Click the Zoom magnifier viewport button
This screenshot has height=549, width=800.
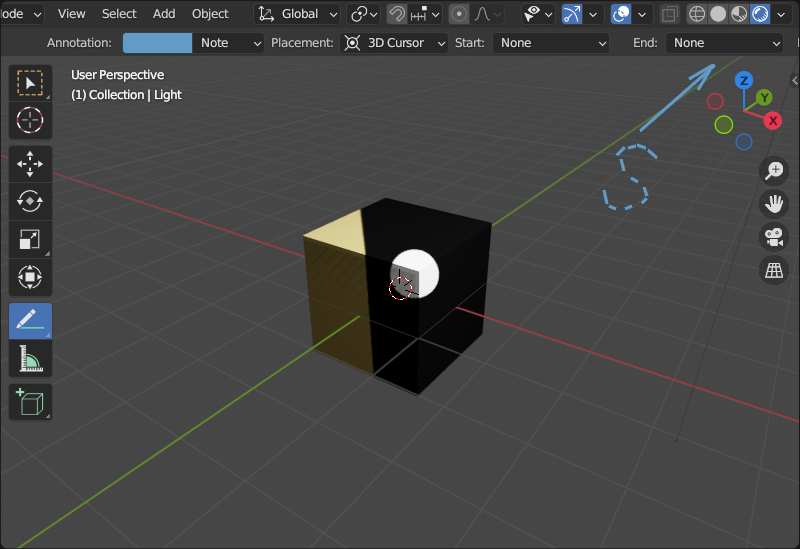tap(774, 170)
